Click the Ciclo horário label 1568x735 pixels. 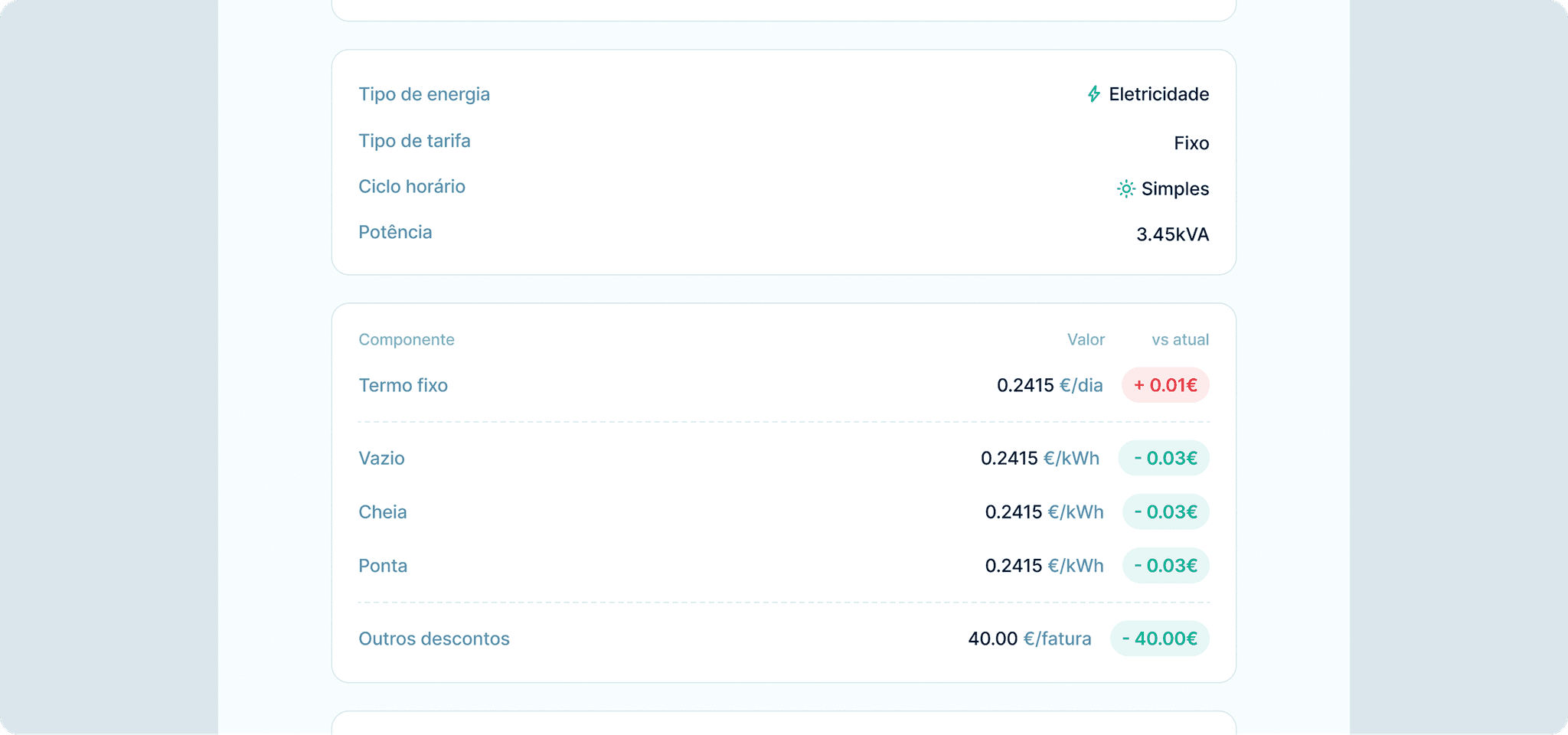point(412,187)
